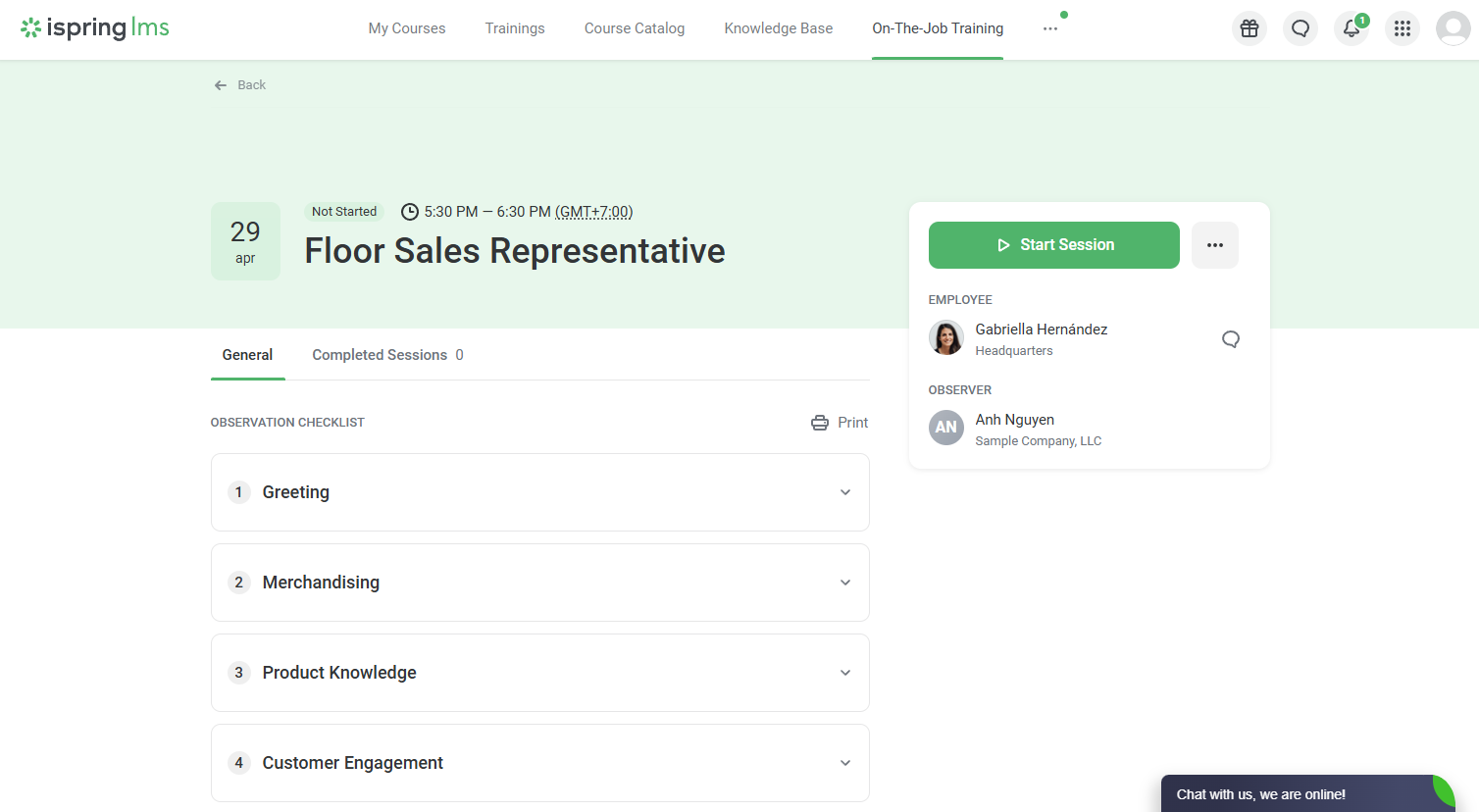Open Knowledge Base

click(779, 28)
